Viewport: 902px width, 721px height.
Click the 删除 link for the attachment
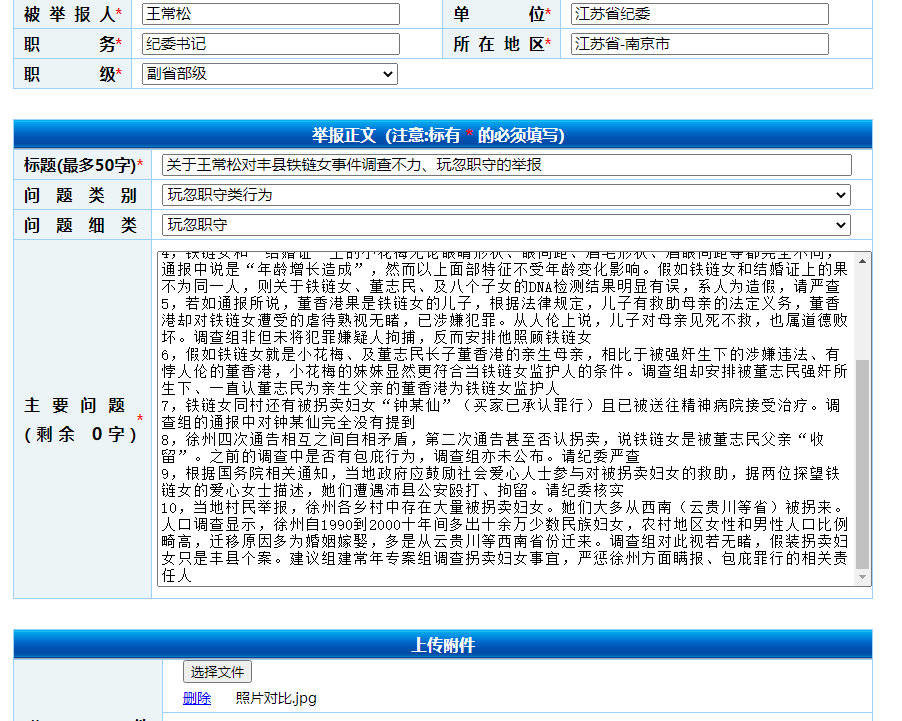pos(197,699)
